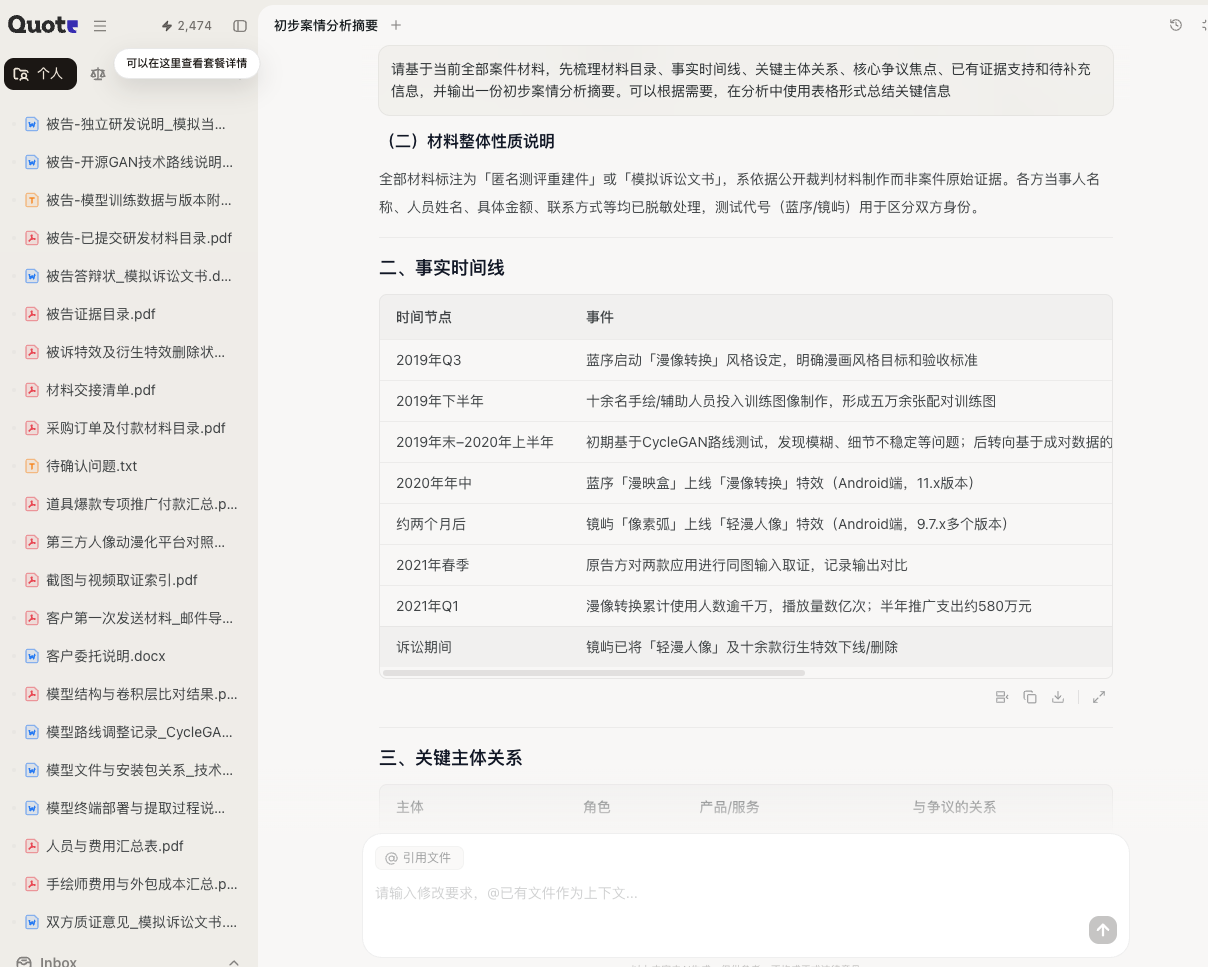Click heading 三、关键主体关系
1208x967 pixels.
click(450, 758)
